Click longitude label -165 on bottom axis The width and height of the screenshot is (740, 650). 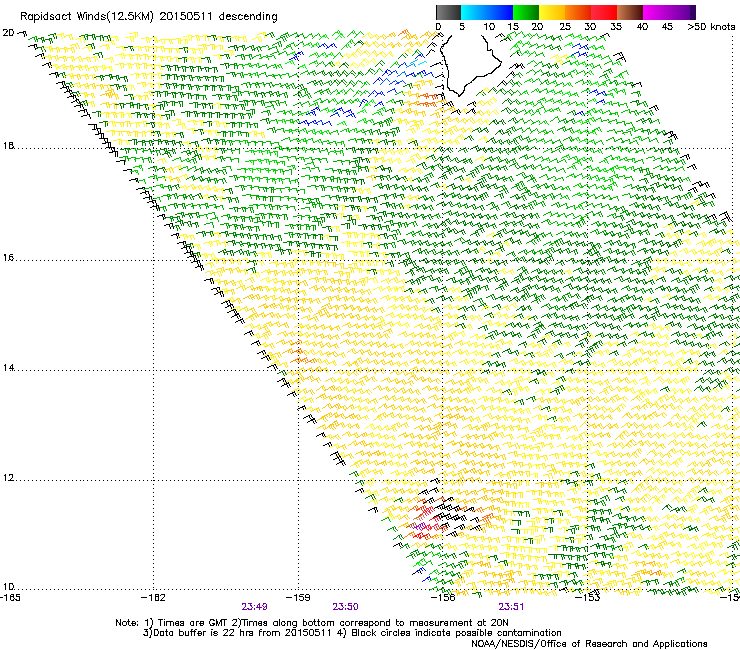10,598
